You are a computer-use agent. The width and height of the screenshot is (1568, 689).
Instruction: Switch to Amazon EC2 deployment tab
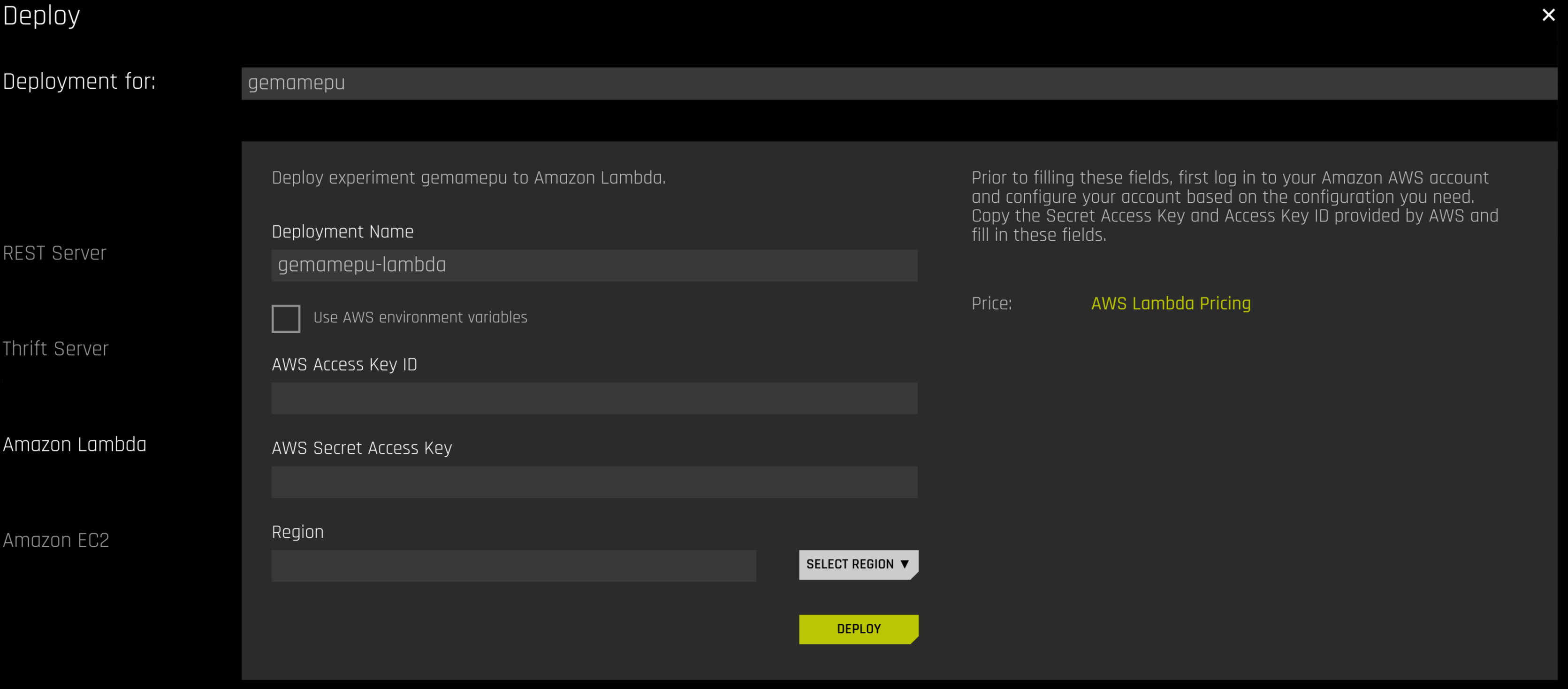(57, 540)
